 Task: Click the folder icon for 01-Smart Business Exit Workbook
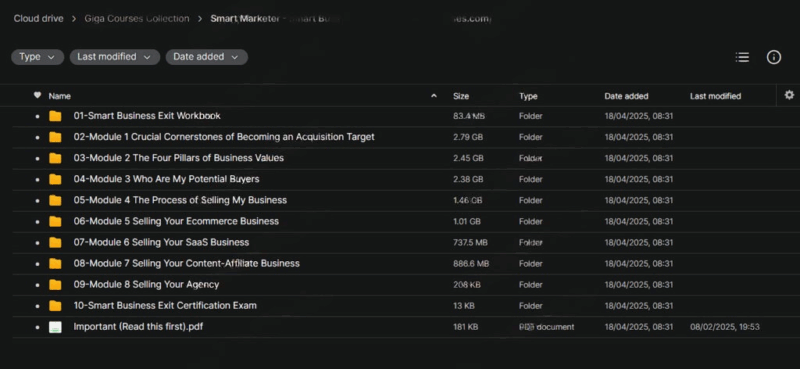click(55, 116)
